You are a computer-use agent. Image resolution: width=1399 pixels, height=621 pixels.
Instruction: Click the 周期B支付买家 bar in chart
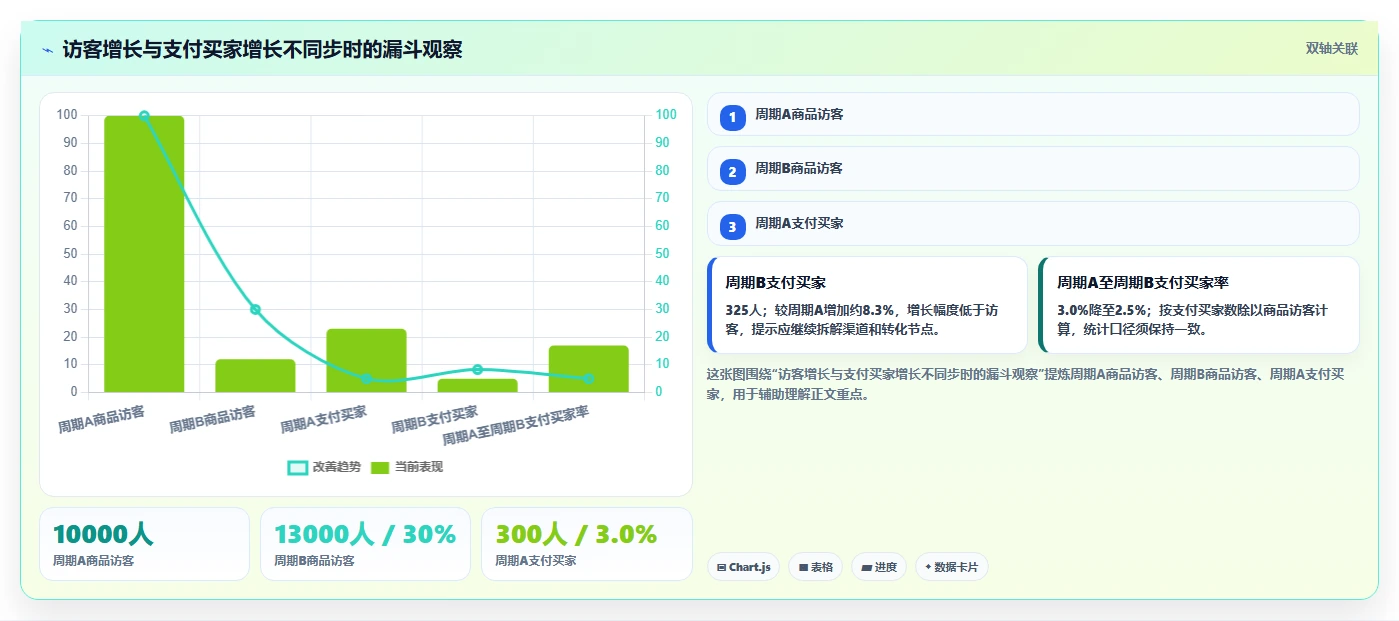coord(477,385)
